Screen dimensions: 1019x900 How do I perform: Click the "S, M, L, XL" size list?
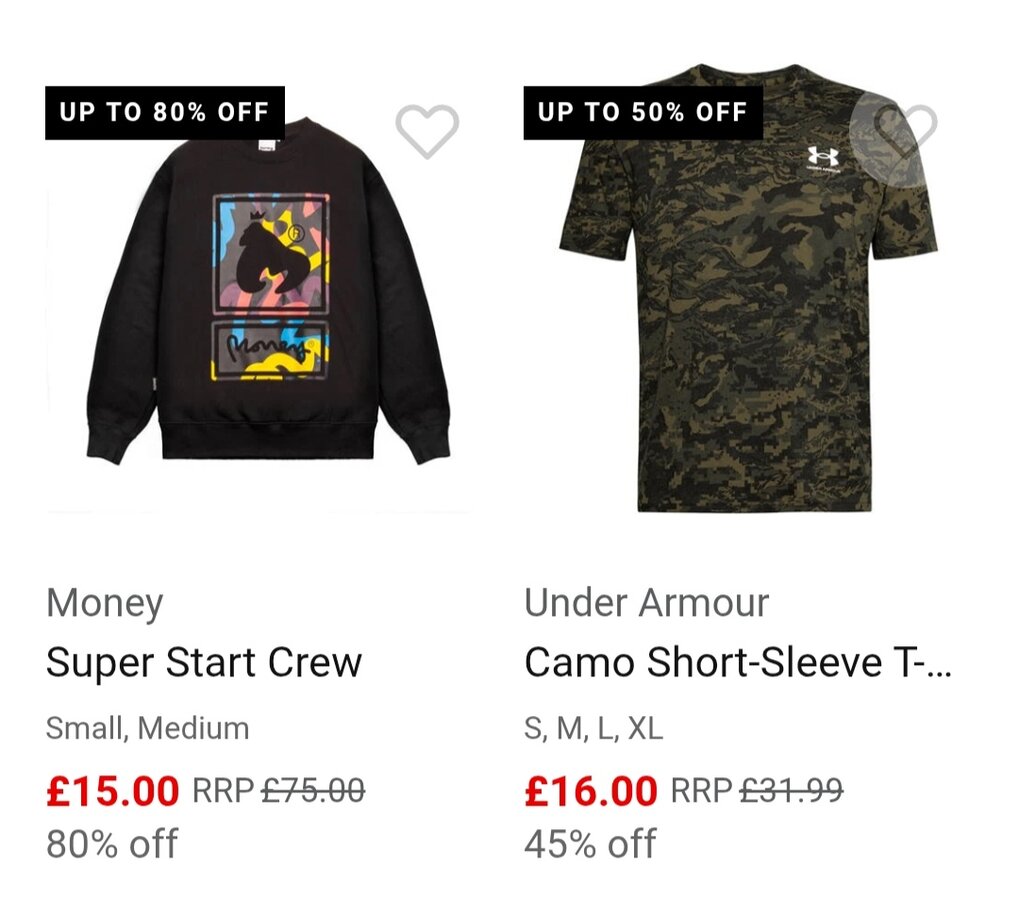click(x=593, y=728)
